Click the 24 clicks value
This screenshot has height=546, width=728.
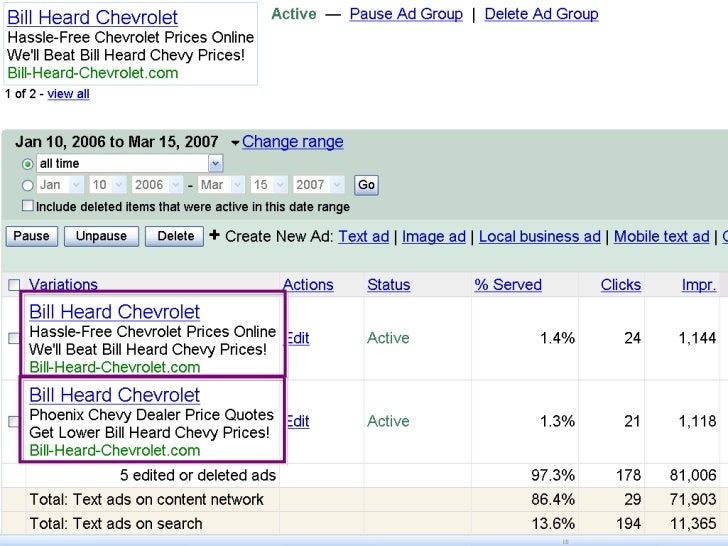[632, 338]
